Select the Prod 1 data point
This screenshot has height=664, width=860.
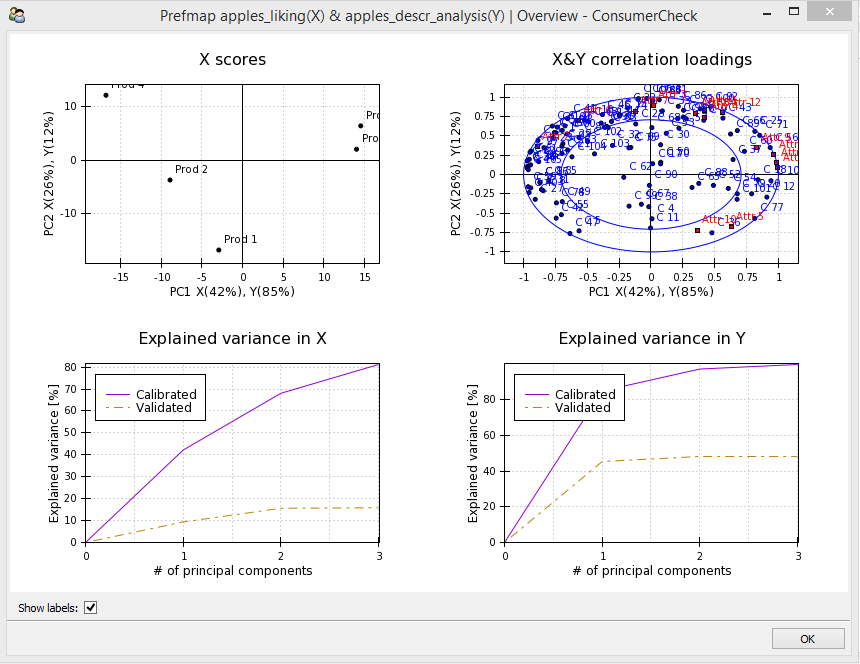point(219,250)
